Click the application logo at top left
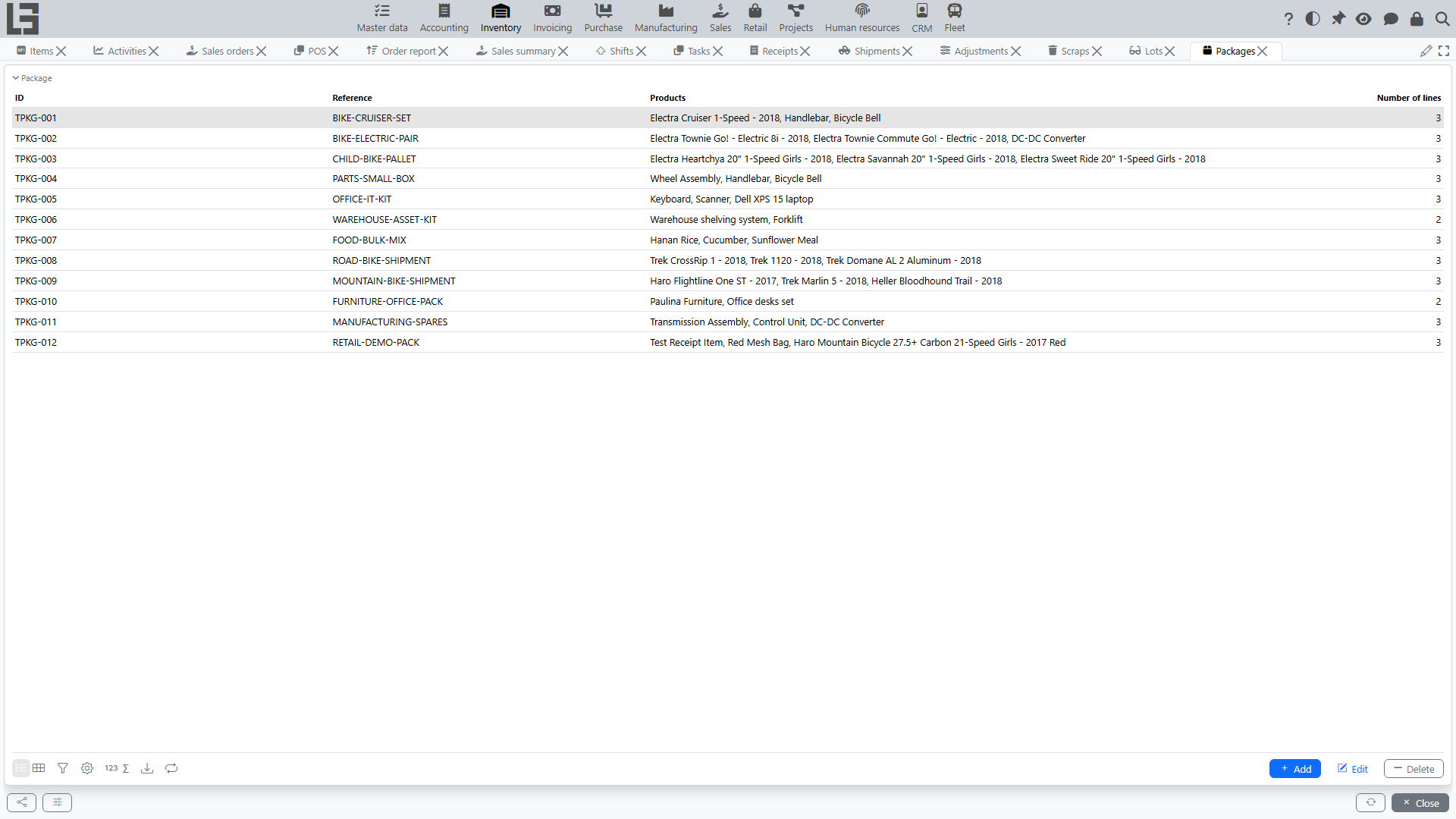Viewport: 1456px width, 819px height. tap(23, 19)
